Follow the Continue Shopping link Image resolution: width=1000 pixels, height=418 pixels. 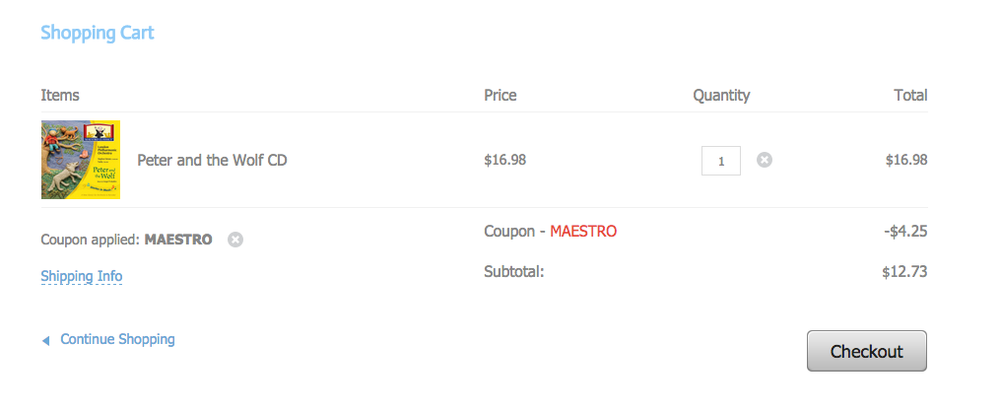pyautogui.click(x=117, y=340)
